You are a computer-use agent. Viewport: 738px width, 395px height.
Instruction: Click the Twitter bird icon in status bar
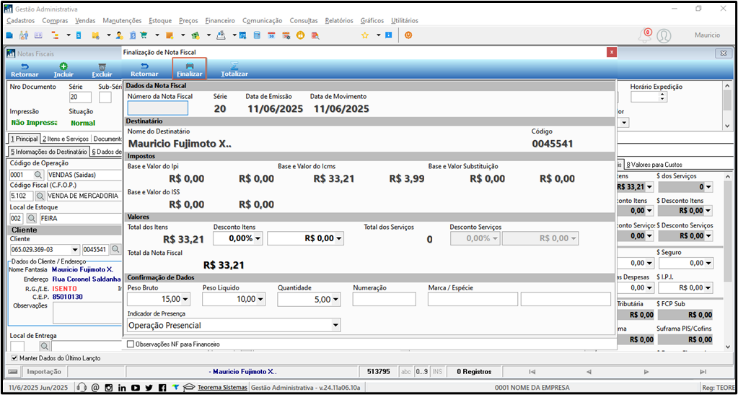pos(149,387)
